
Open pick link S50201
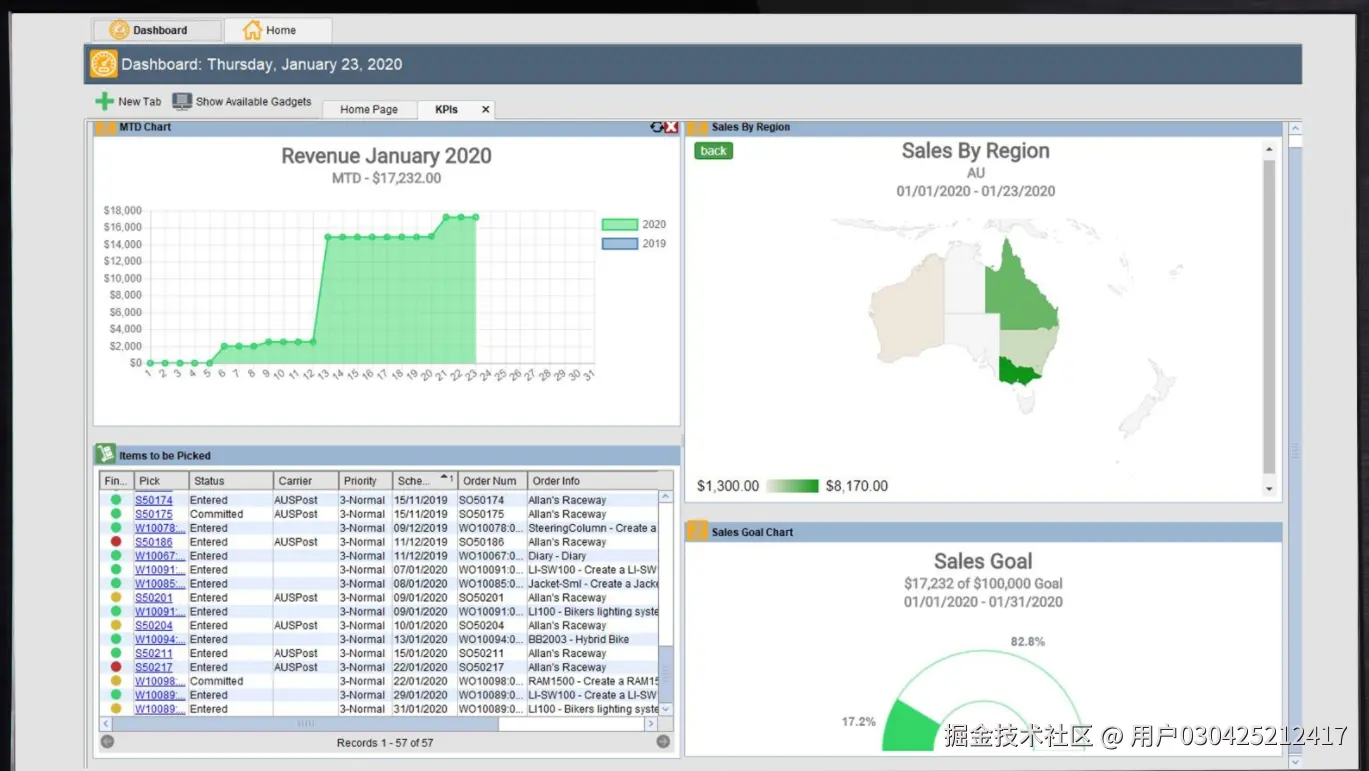coord(154,598)
